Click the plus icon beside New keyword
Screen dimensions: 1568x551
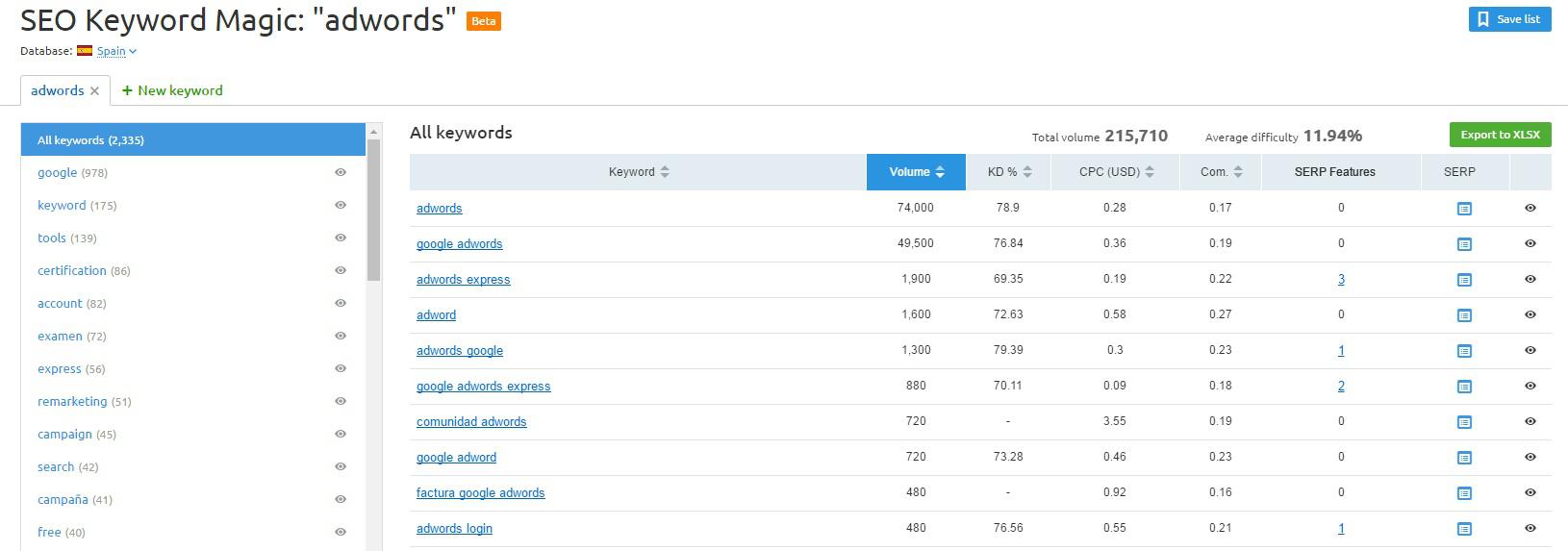127,90
